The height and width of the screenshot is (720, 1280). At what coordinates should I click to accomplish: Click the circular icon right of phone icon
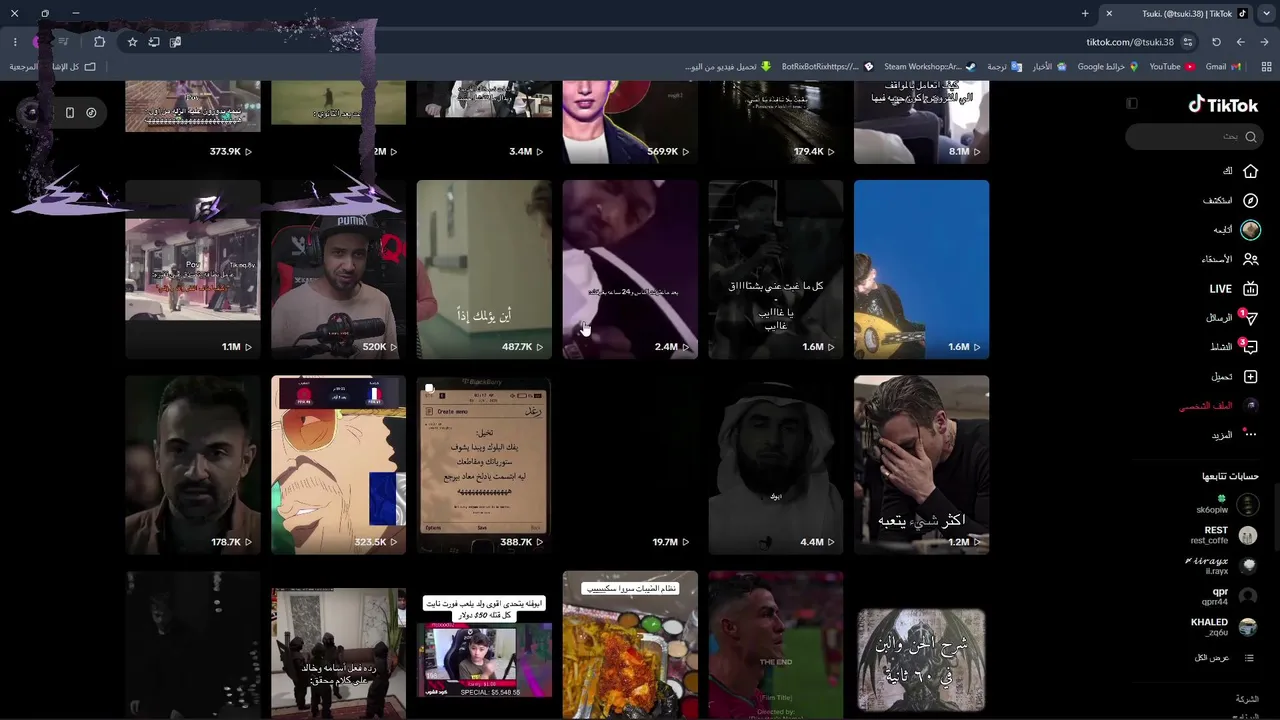tap(91, 113)
